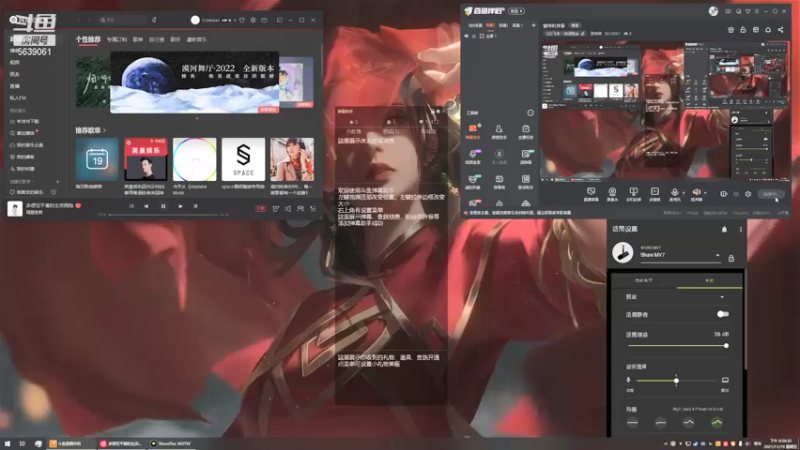Skip to the next track in music player
Image resolution: width=800 pixels, height=450 pixels.
tap(180, 206)
